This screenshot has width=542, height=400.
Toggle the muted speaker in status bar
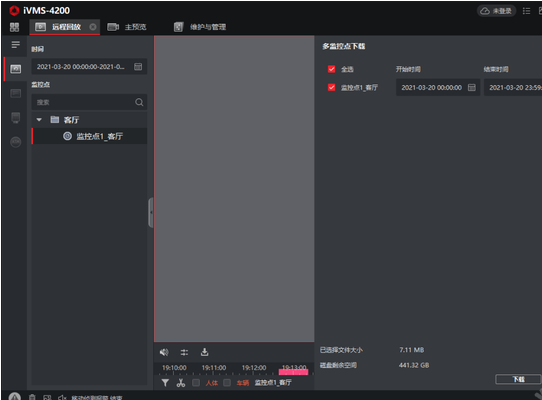point(62,398)
